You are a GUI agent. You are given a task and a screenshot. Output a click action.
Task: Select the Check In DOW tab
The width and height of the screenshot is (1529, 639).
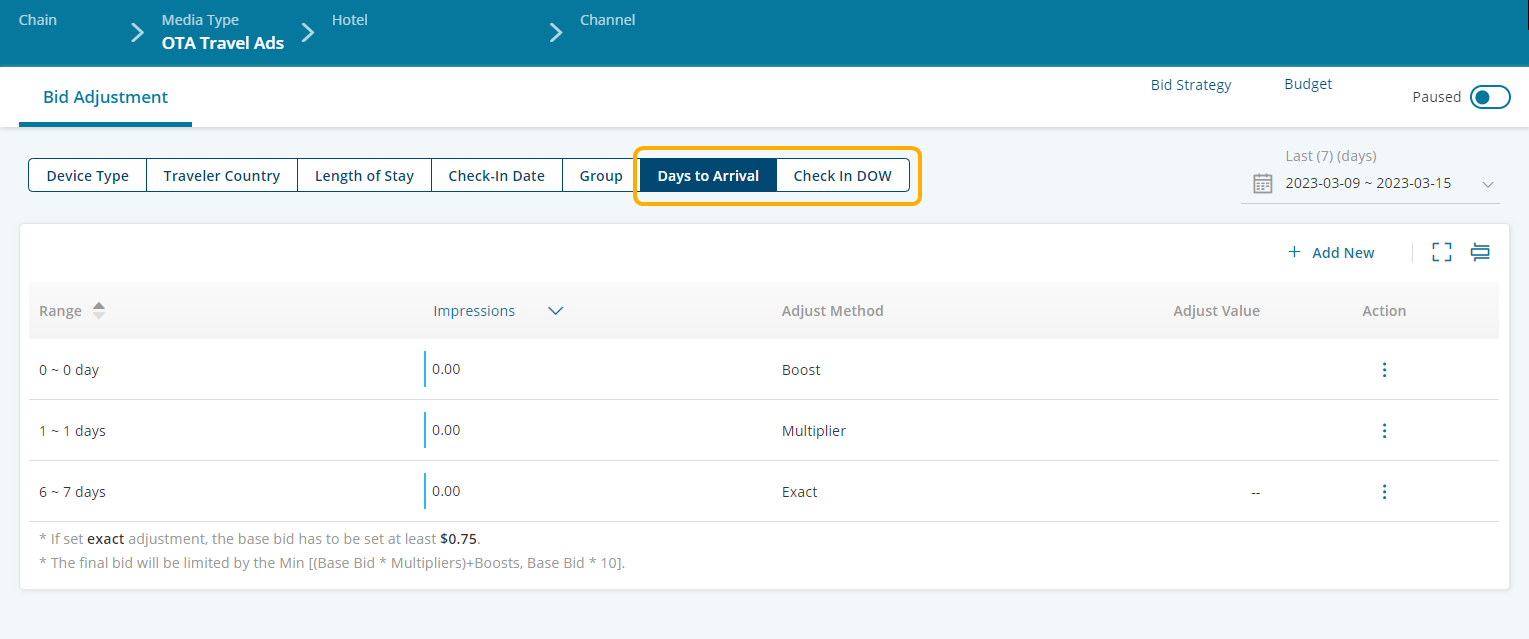[843, 176]
